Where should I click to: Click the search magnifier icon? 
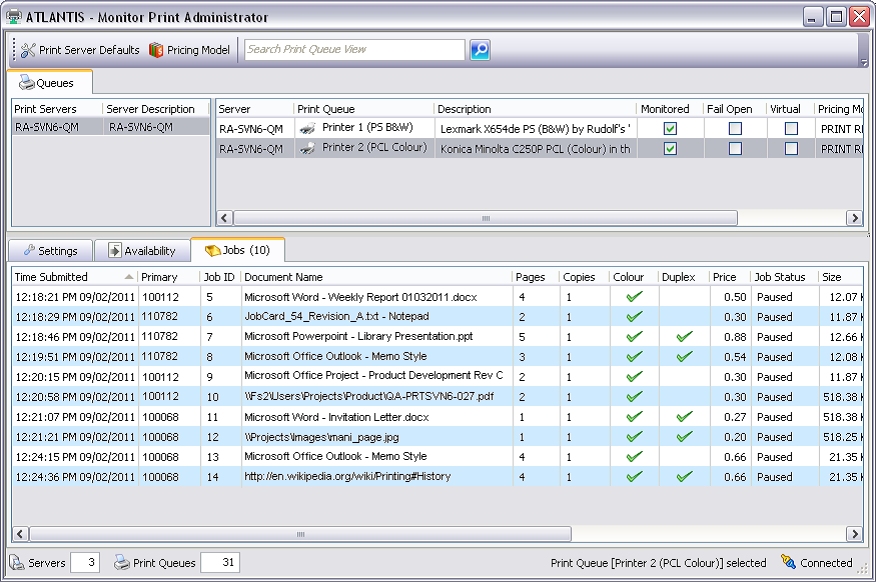pyautogui.click(x=480, y=49)
